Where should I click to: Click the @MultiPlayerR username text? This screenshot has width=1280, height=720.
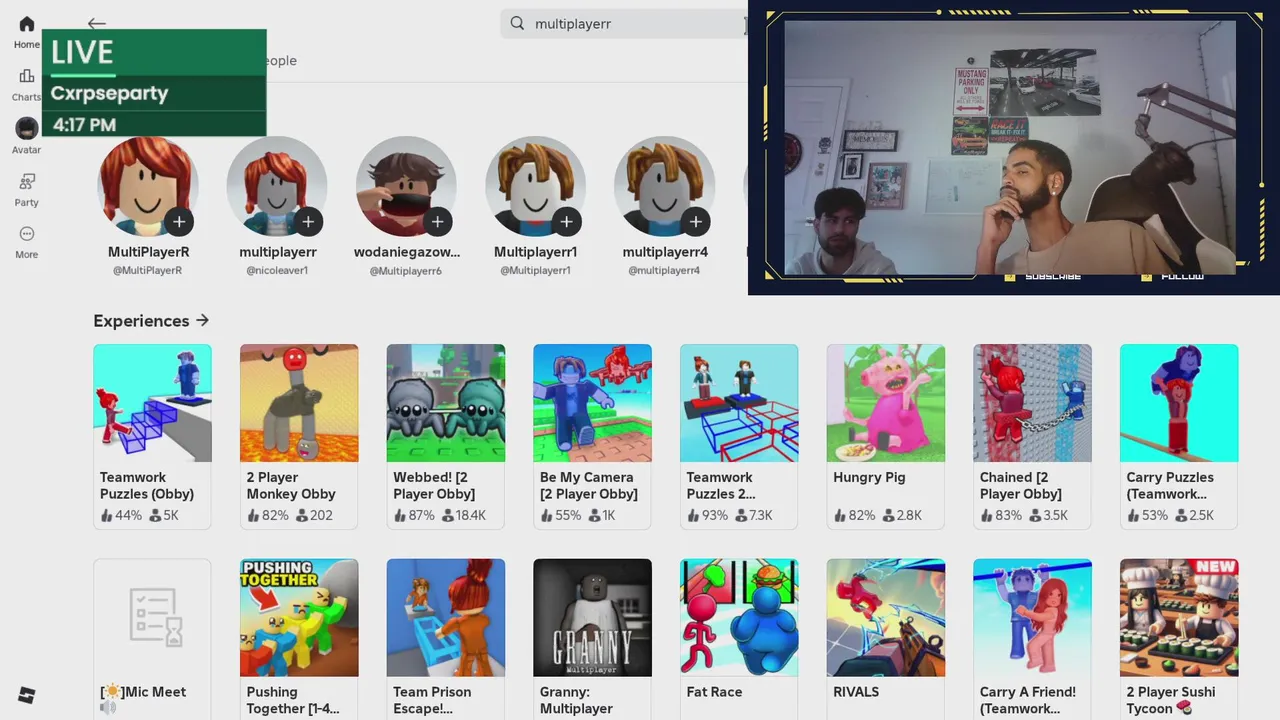click(148, 271)
